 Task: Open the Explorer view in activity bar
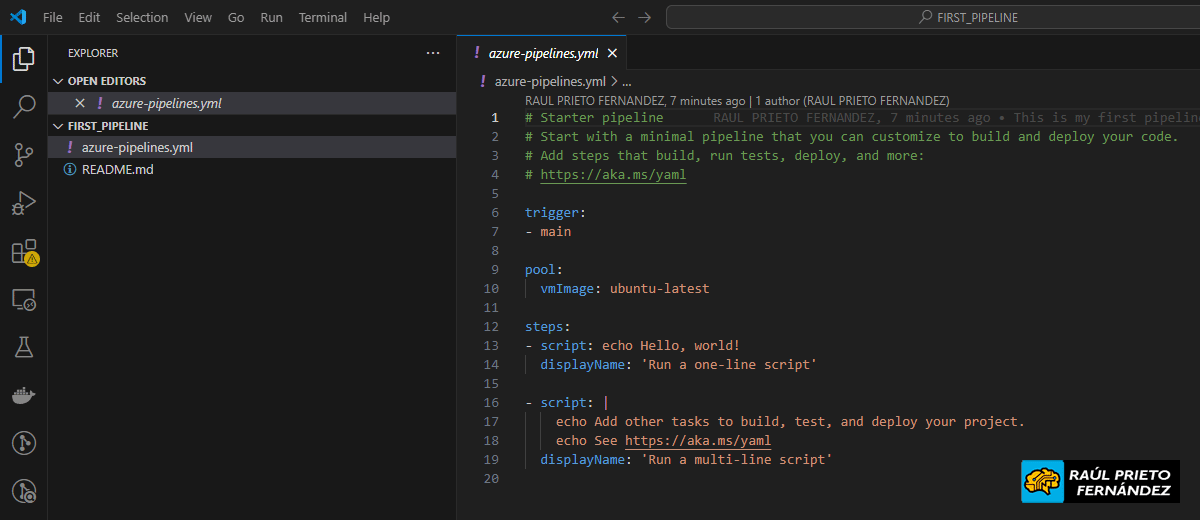(x=24, y=60)
